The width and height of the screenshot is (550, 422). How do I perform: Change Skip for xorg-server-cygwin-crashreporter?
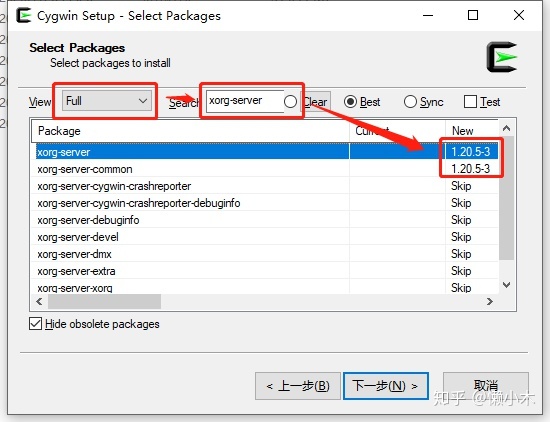461,186
